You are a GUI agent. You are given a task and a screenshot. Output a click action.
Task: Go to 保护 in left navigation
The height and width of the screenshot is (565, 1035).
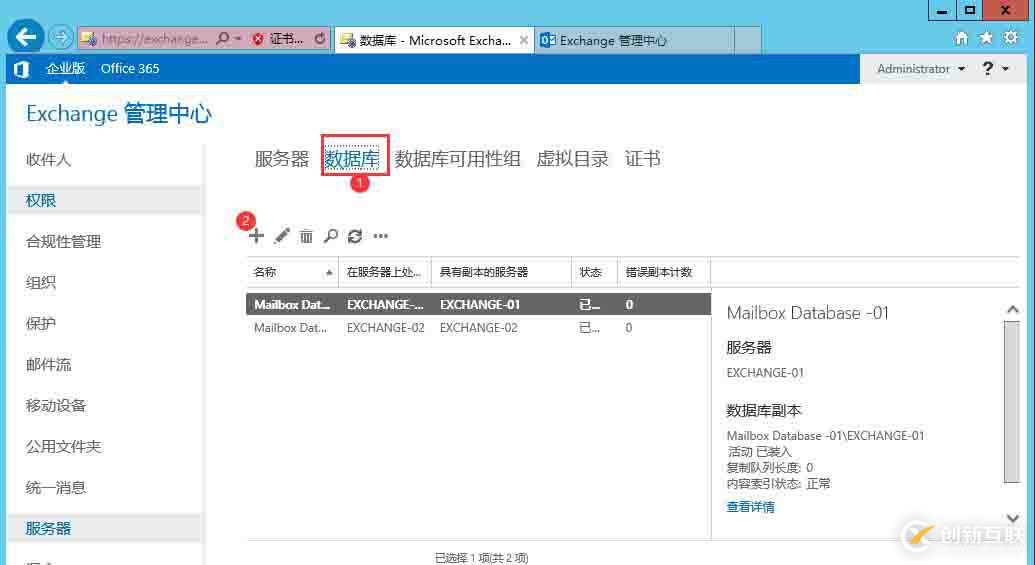40,323
